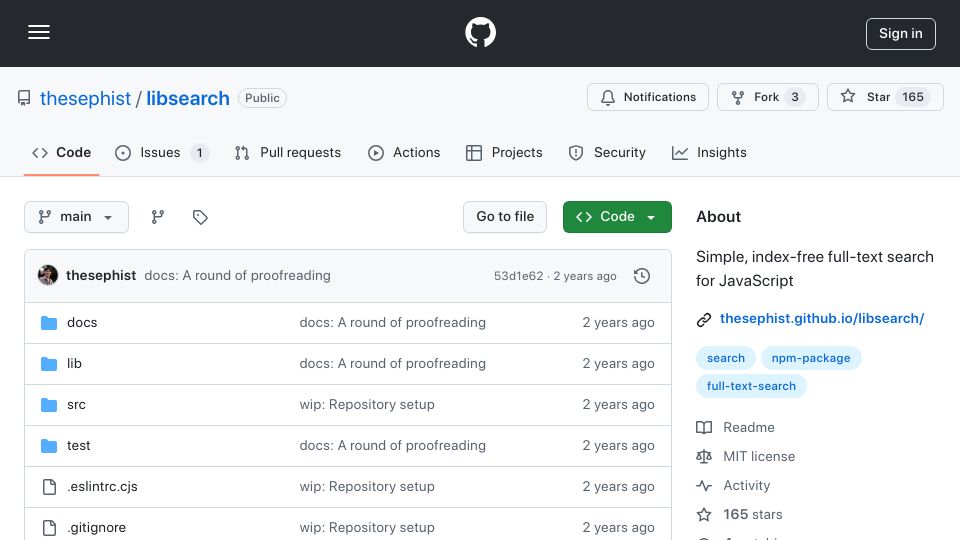The width and height of the screenshot is (960, 540).
Task: Click the .eslintrc.cjs file icon
Action: coord(49,487)
